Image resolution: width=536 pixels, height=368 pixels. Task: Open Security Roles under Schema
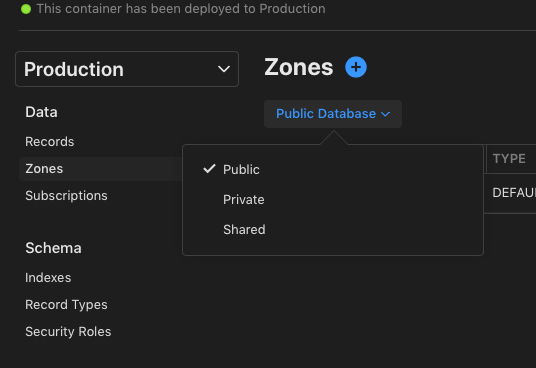(x=68, y=332)
